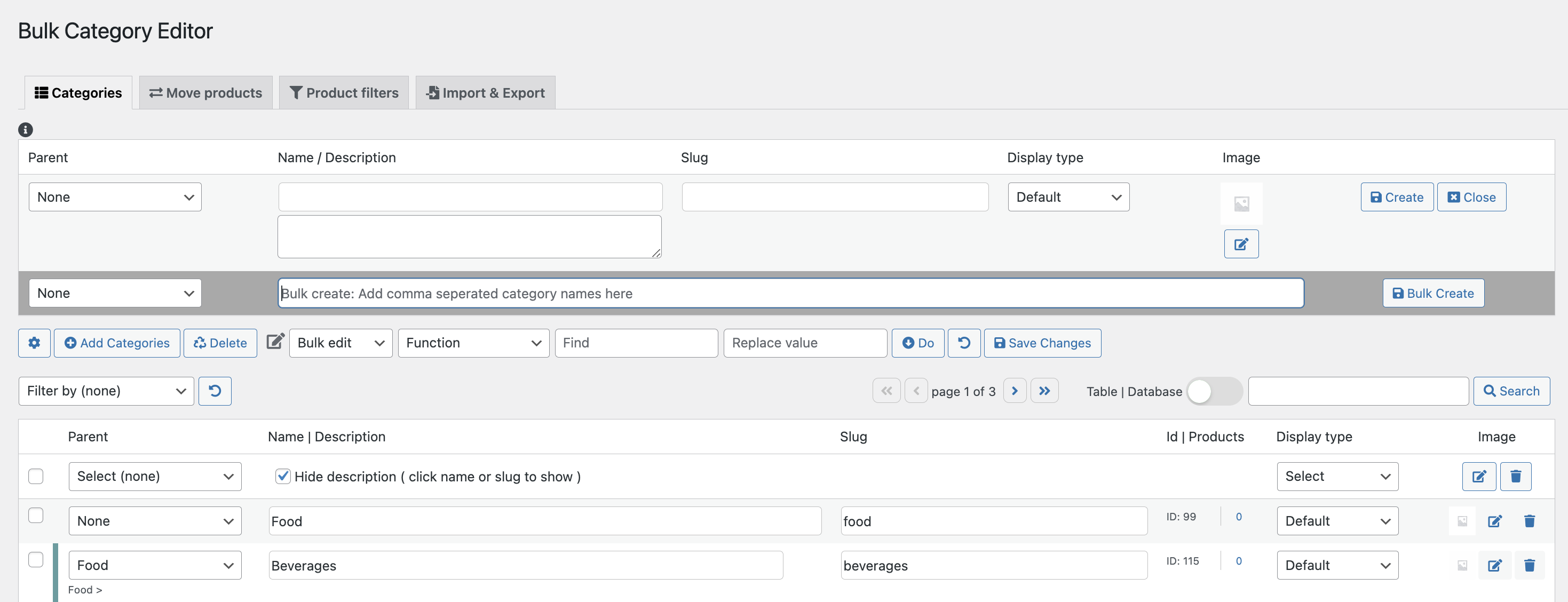Click the trash icon in the Food row
Viewport: 1568px width, 602px height.
pyautogui.click(x=1529, y=521)
